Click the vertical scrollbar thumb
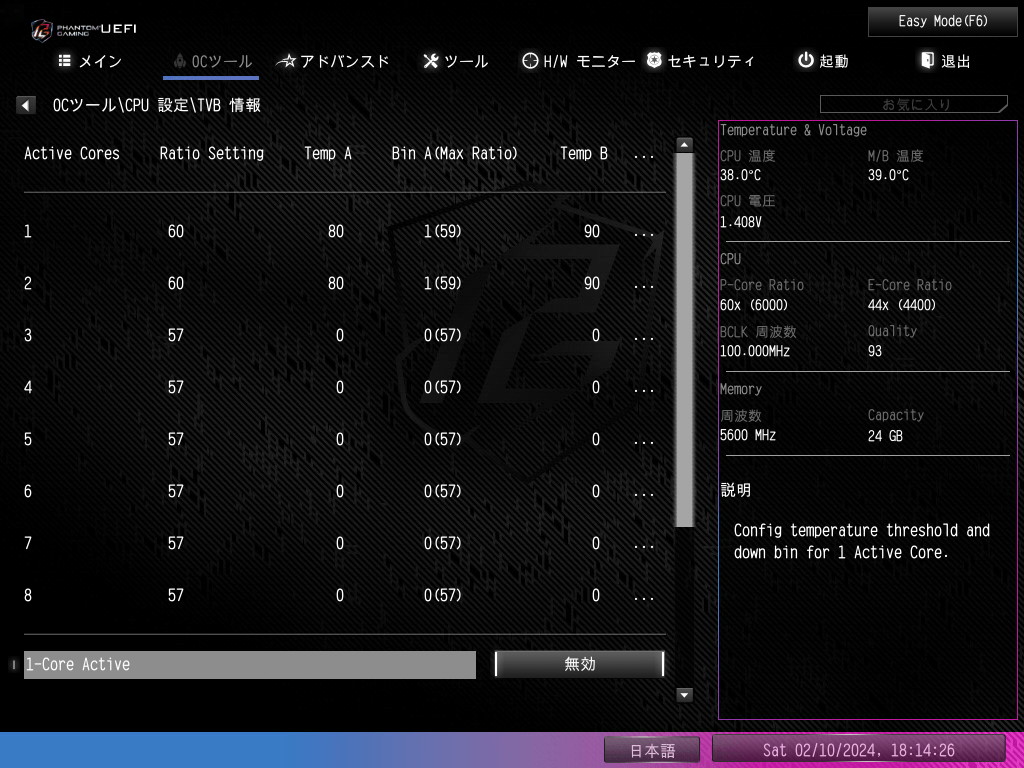This screenshot has height=768, width=1024. [684, 340]
